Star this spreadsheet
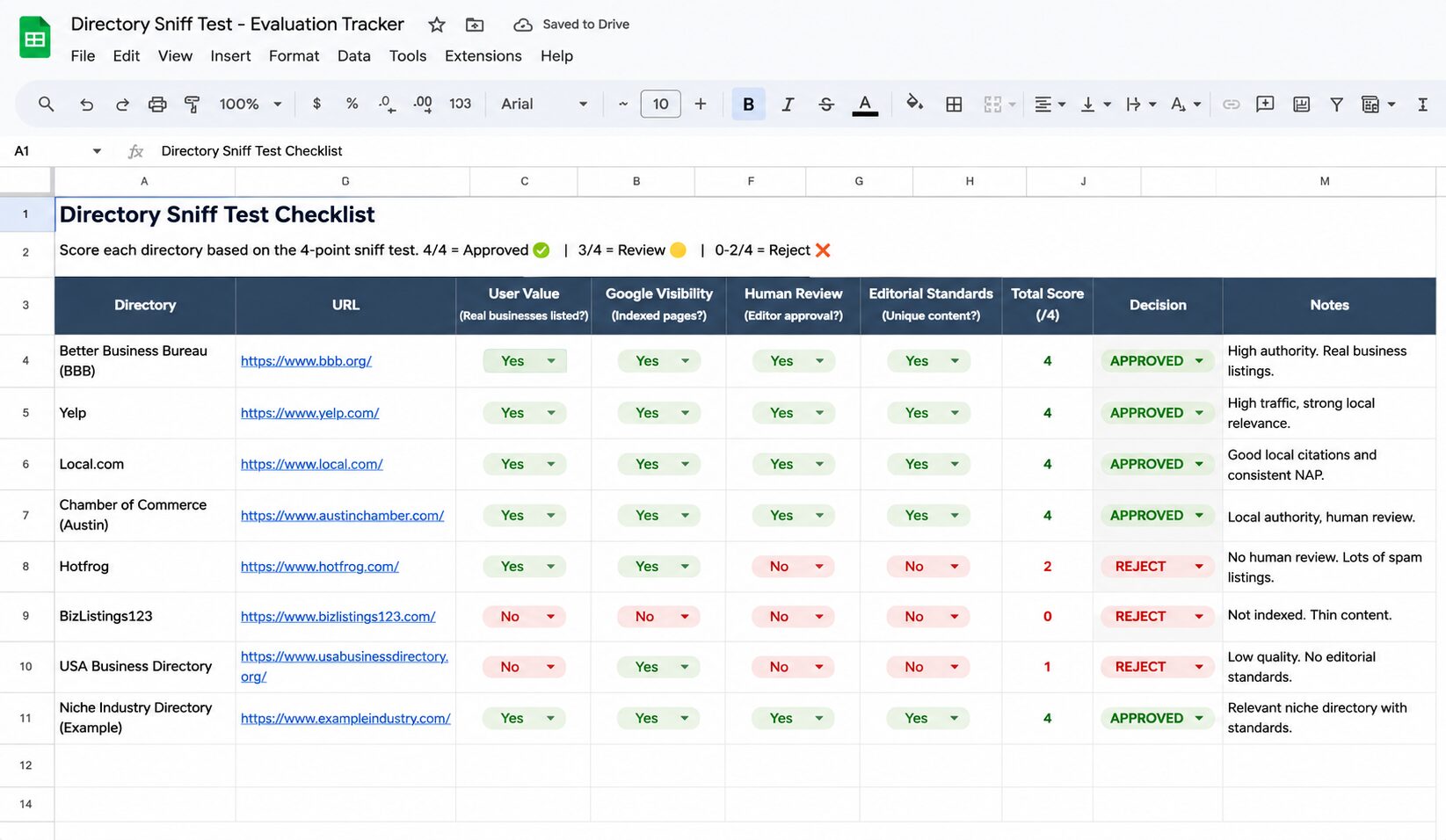Screen dimensions: 1446x840 click(x=437, y=25)
